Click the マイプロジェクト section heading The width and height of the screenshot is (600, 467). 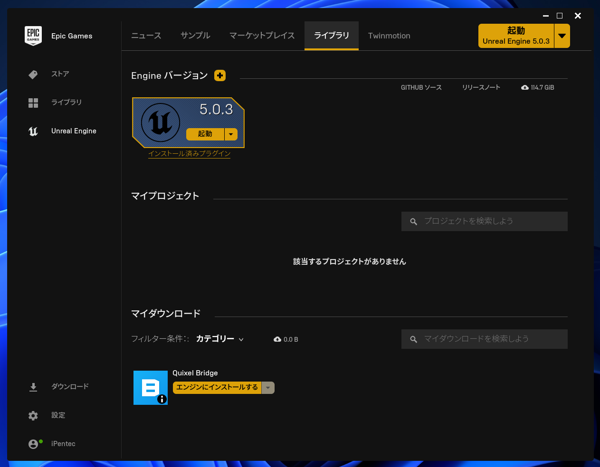coord(165,196)
